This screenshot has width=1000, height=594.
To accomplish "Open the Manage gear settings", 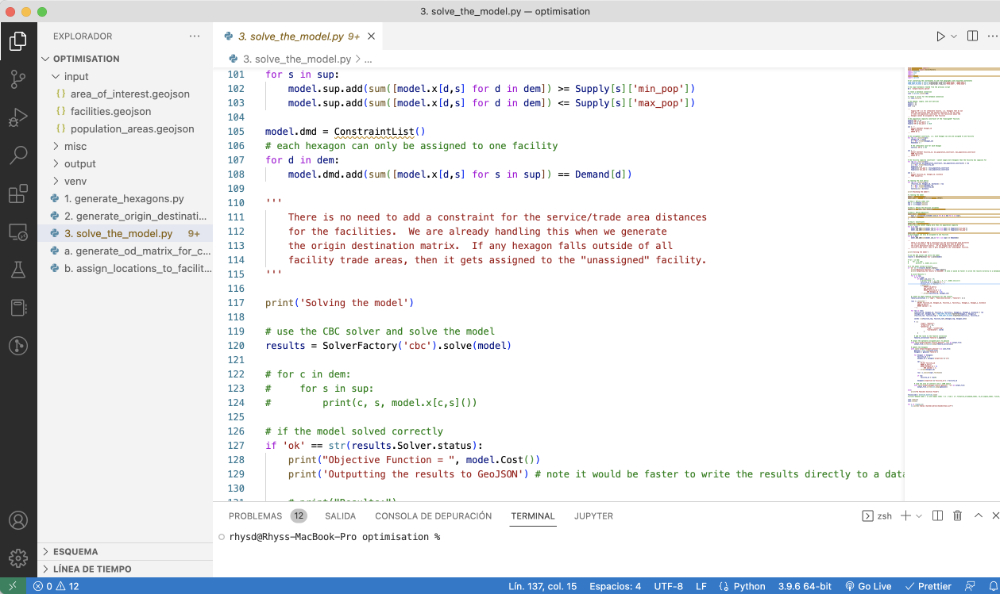I will 18,557.
